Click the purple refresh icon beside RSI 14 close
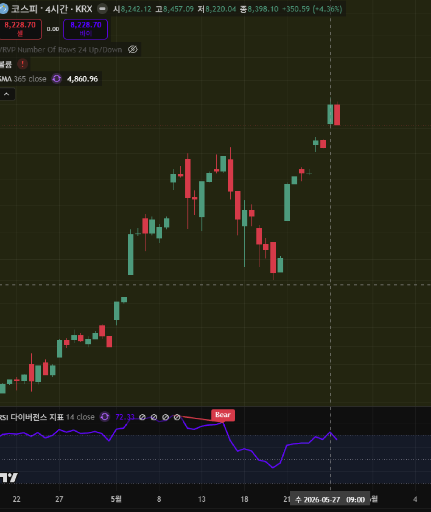The image size is (431, 512). [105, 417]
